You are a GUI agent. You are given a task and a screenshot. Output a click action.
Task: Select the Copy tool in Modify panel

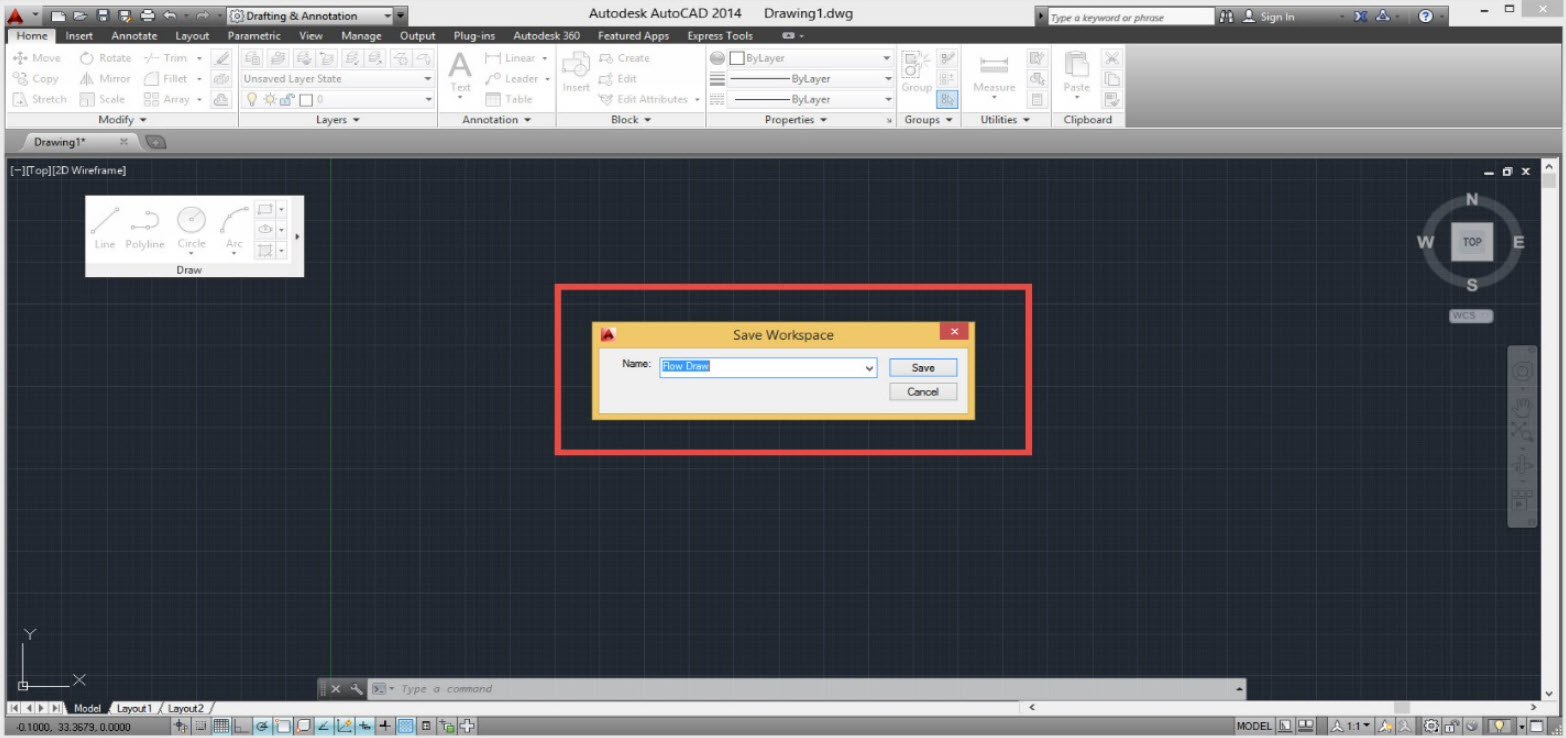pyautogui.click(x=36, y=79)
